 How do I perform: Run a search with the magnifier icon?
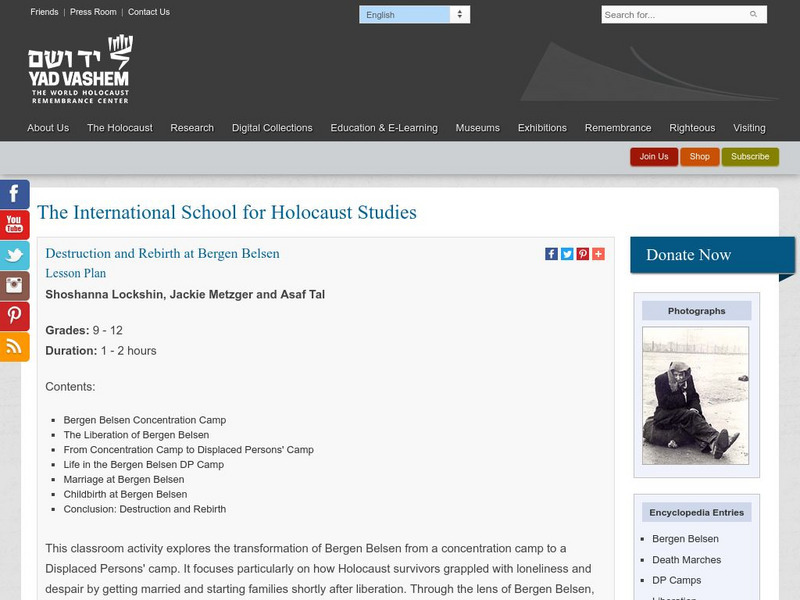coord(752,15)
